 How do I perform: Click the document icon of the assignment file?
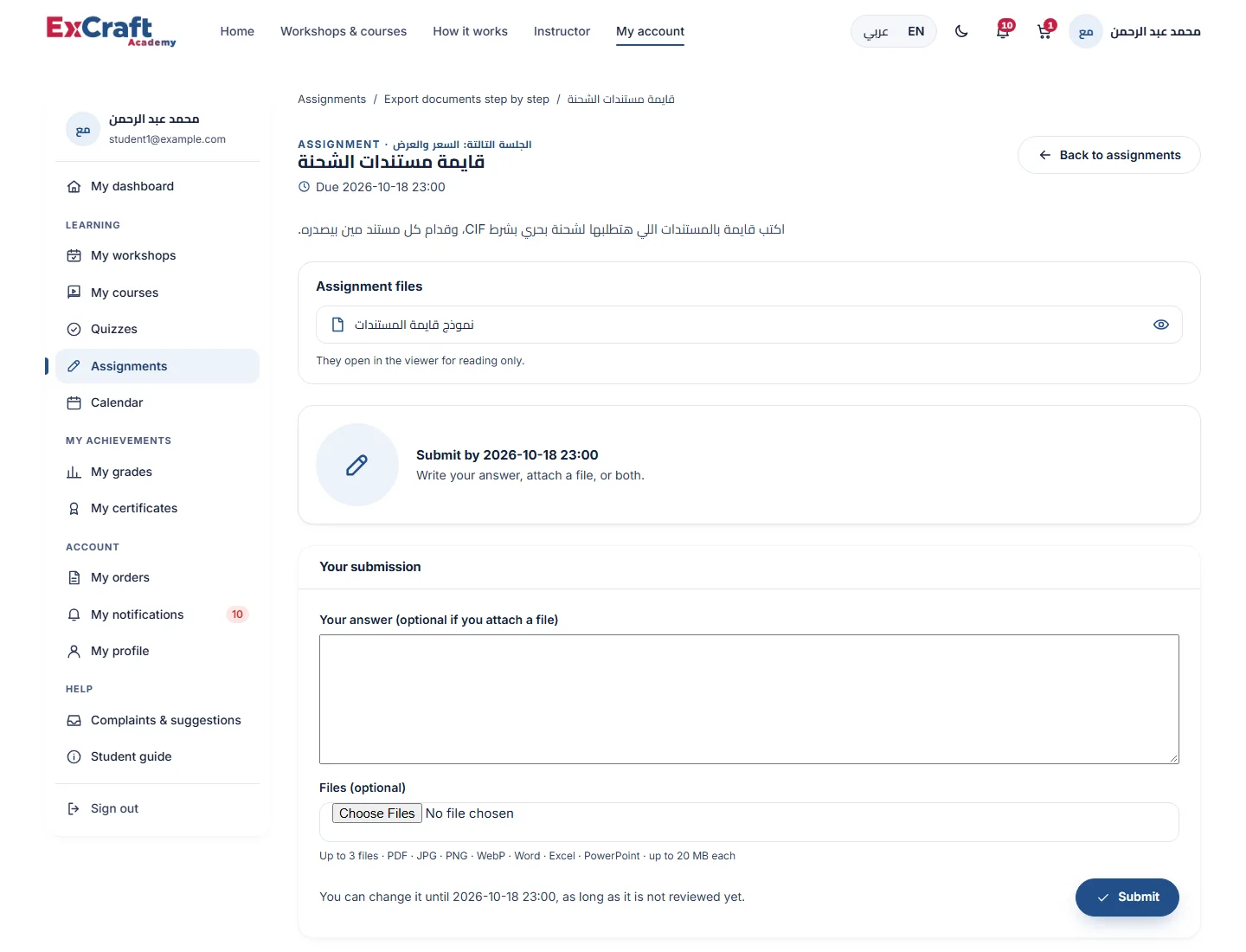338,325
